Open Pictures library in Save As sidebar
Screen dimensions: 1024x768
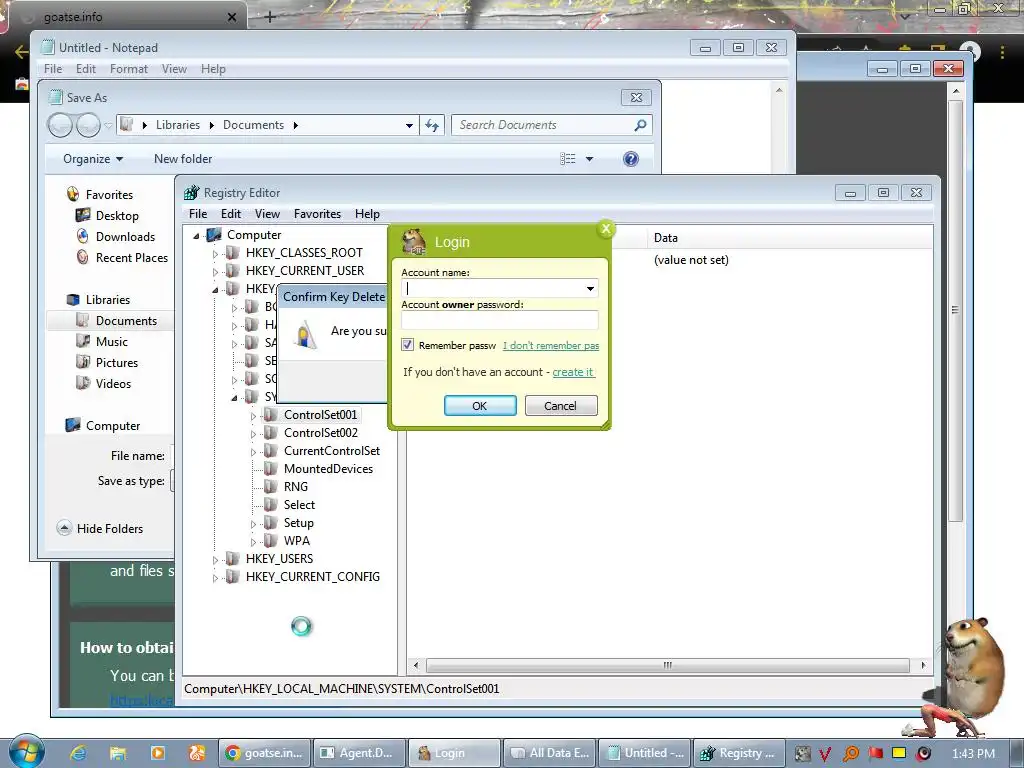point(107,362)
